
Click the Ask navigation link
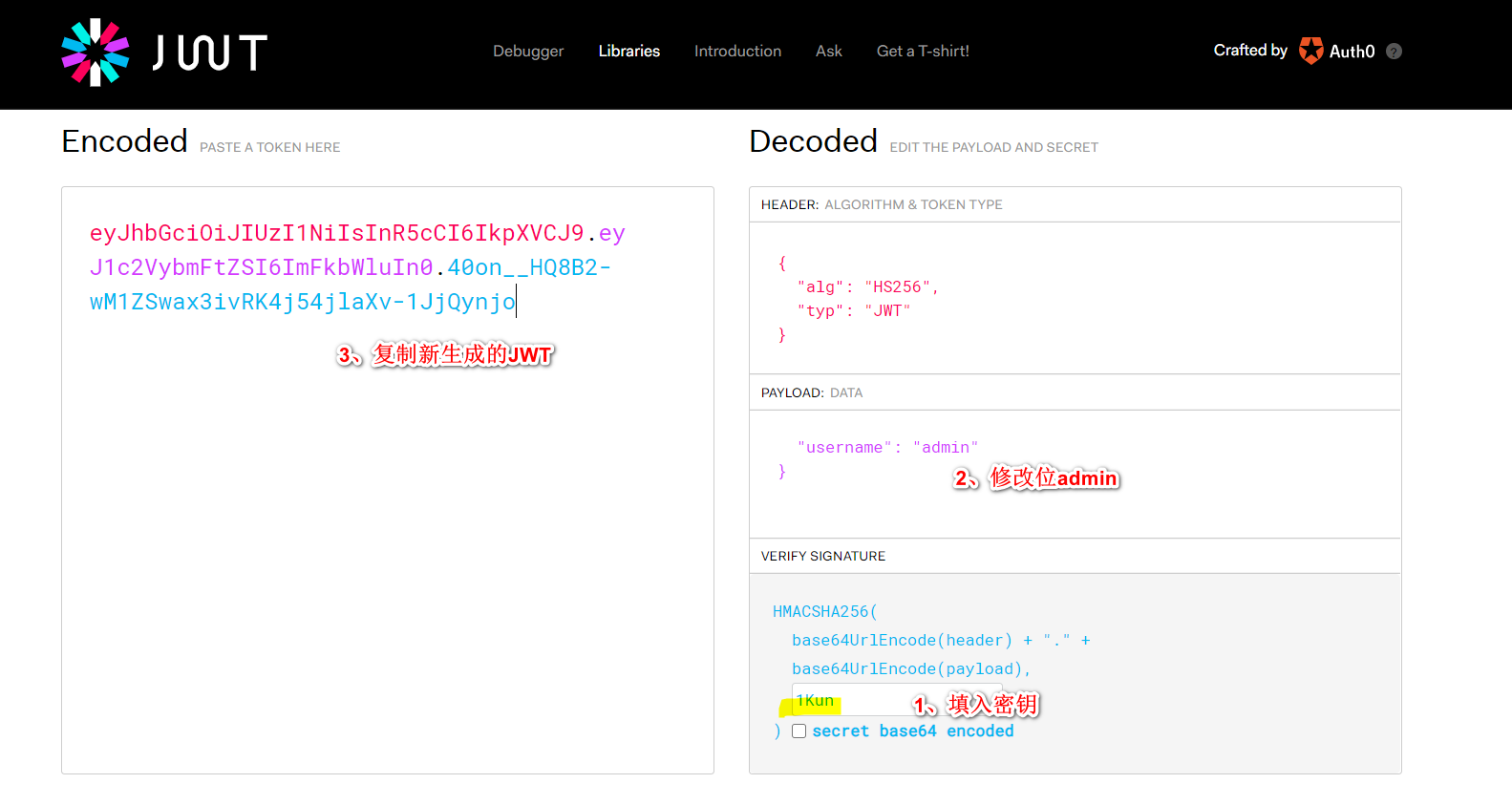[828, 52]
